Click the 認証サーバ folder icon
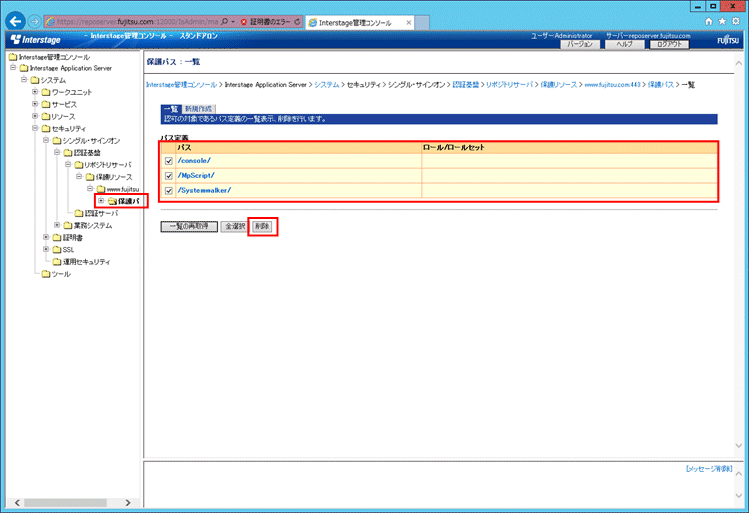This screenshot has height=513, width=749. [79, 213]
